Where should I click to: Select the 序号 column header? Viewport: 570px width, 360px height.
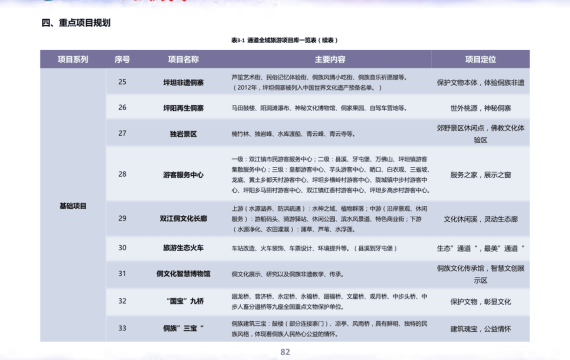[122, 59]
